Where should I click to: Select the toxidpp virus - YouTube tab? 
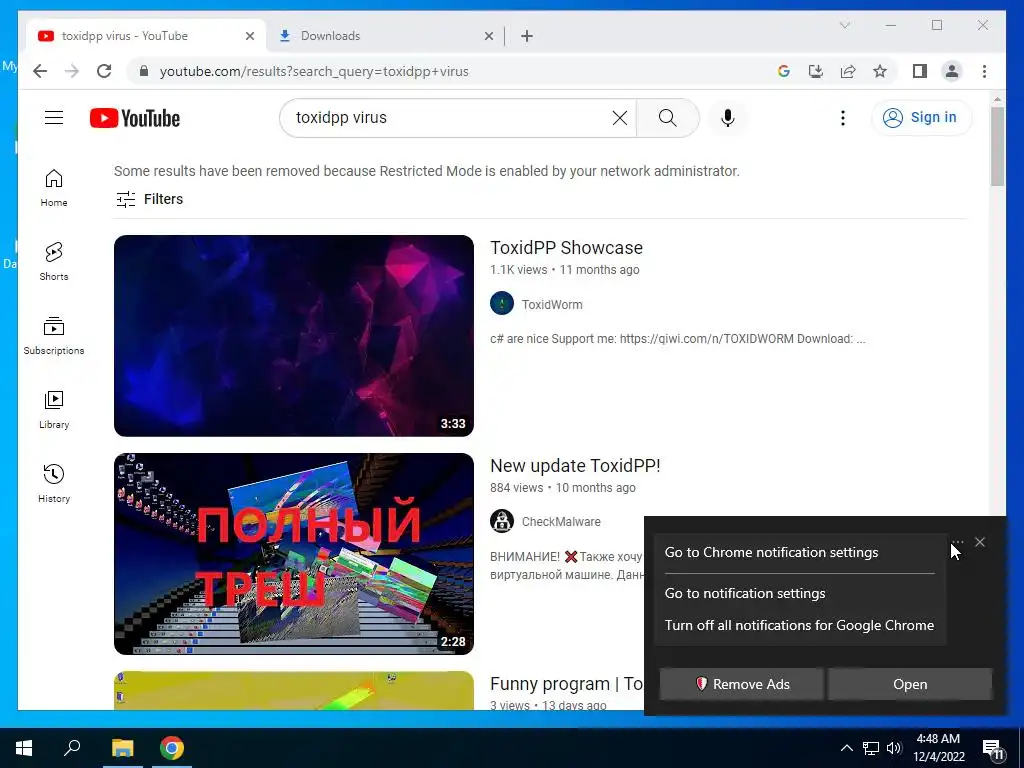(x=146, y=36)
